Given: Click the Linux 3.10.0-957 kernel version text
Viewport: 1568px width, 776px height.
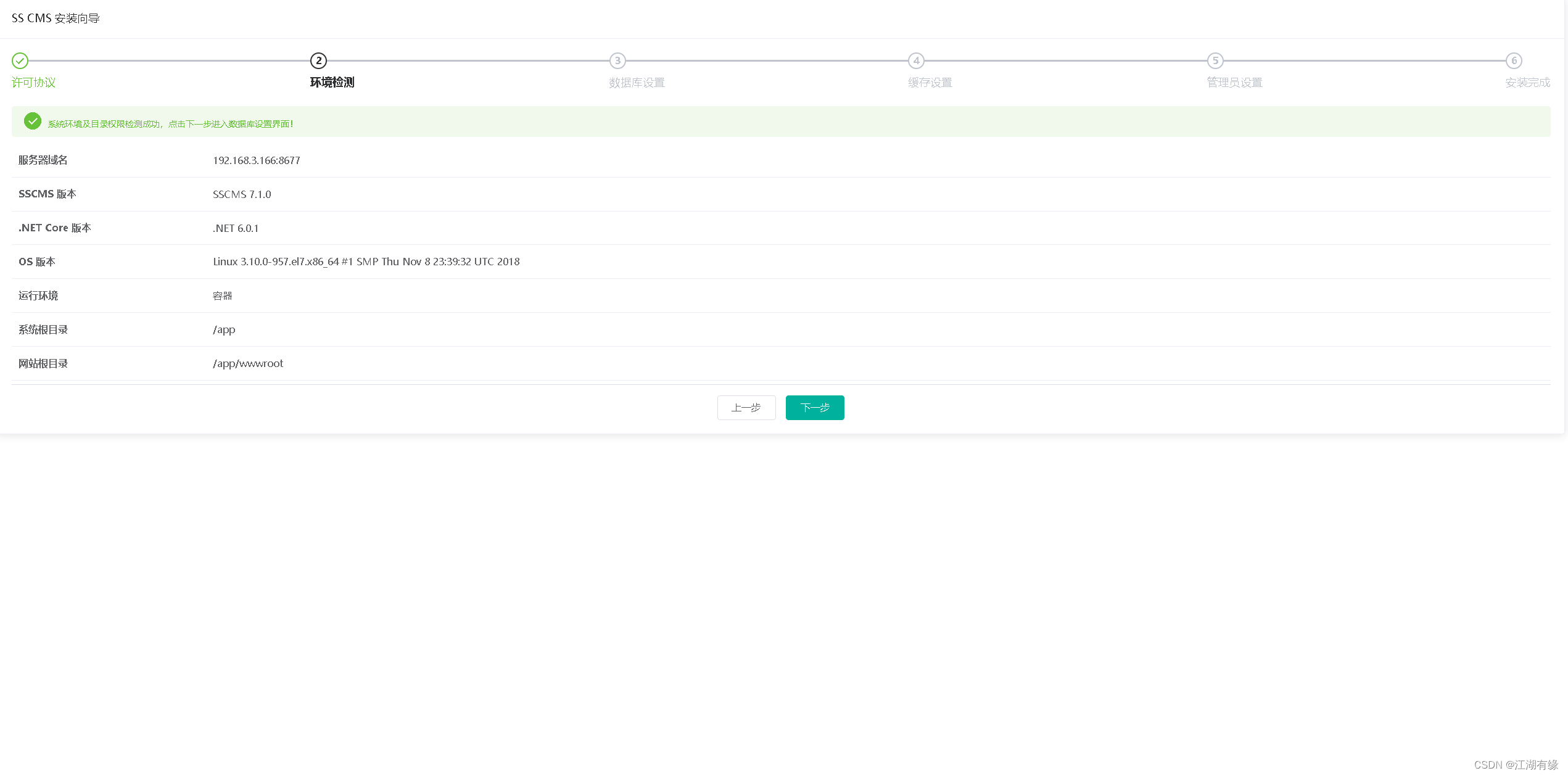Looking at the screenshot, I should pyautogui.click(x=366, y=262).
